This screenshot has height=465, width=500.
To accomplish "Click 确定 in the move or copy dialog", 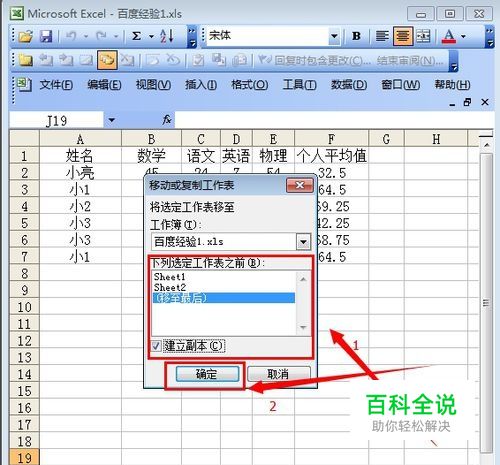I will [x=207, y=374].
